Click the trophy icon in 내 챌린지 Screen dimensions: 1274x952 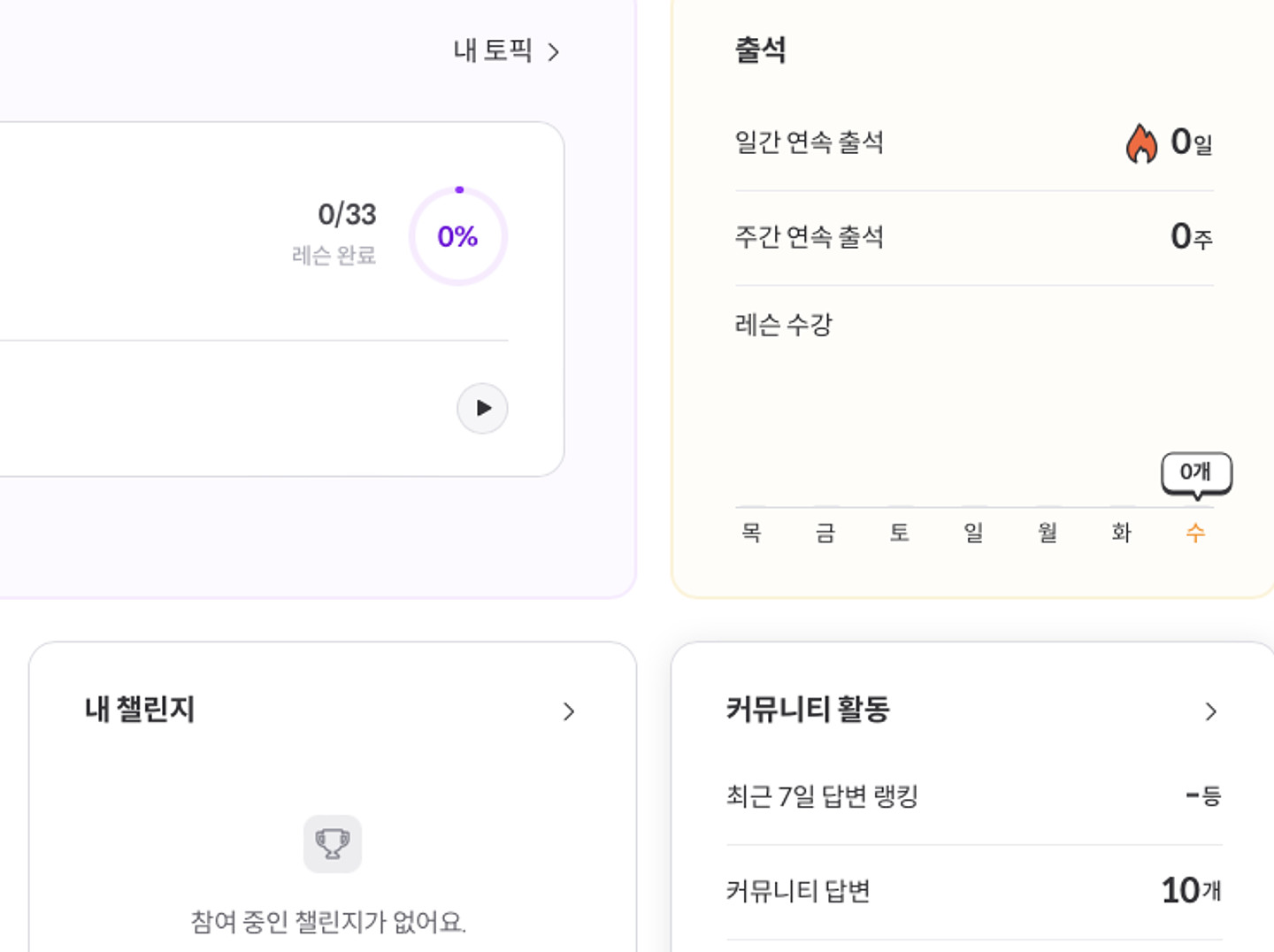(333, 843)
